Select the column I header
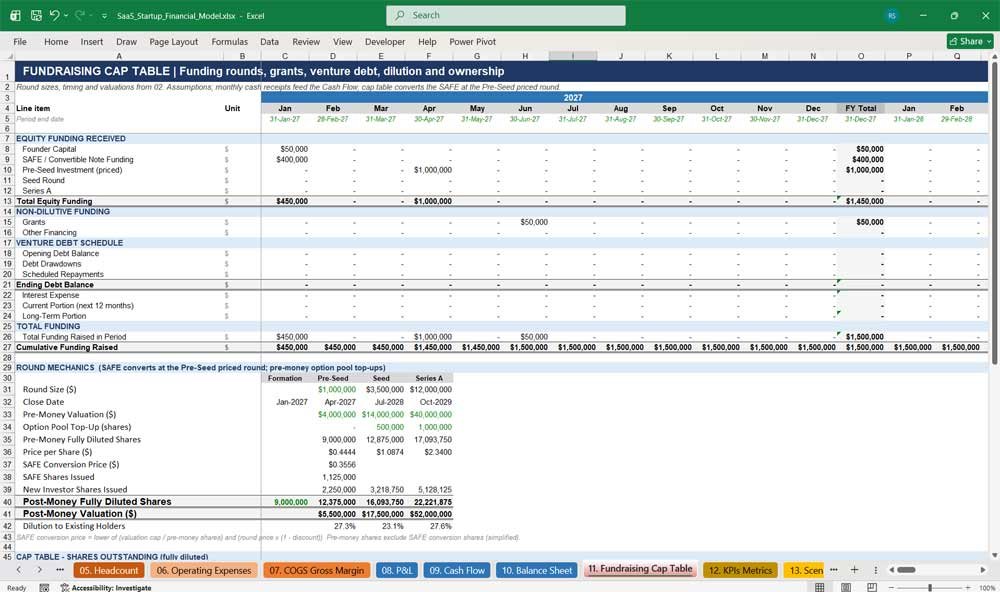Screen dimensions: 1000x592 tap(573, 56)
